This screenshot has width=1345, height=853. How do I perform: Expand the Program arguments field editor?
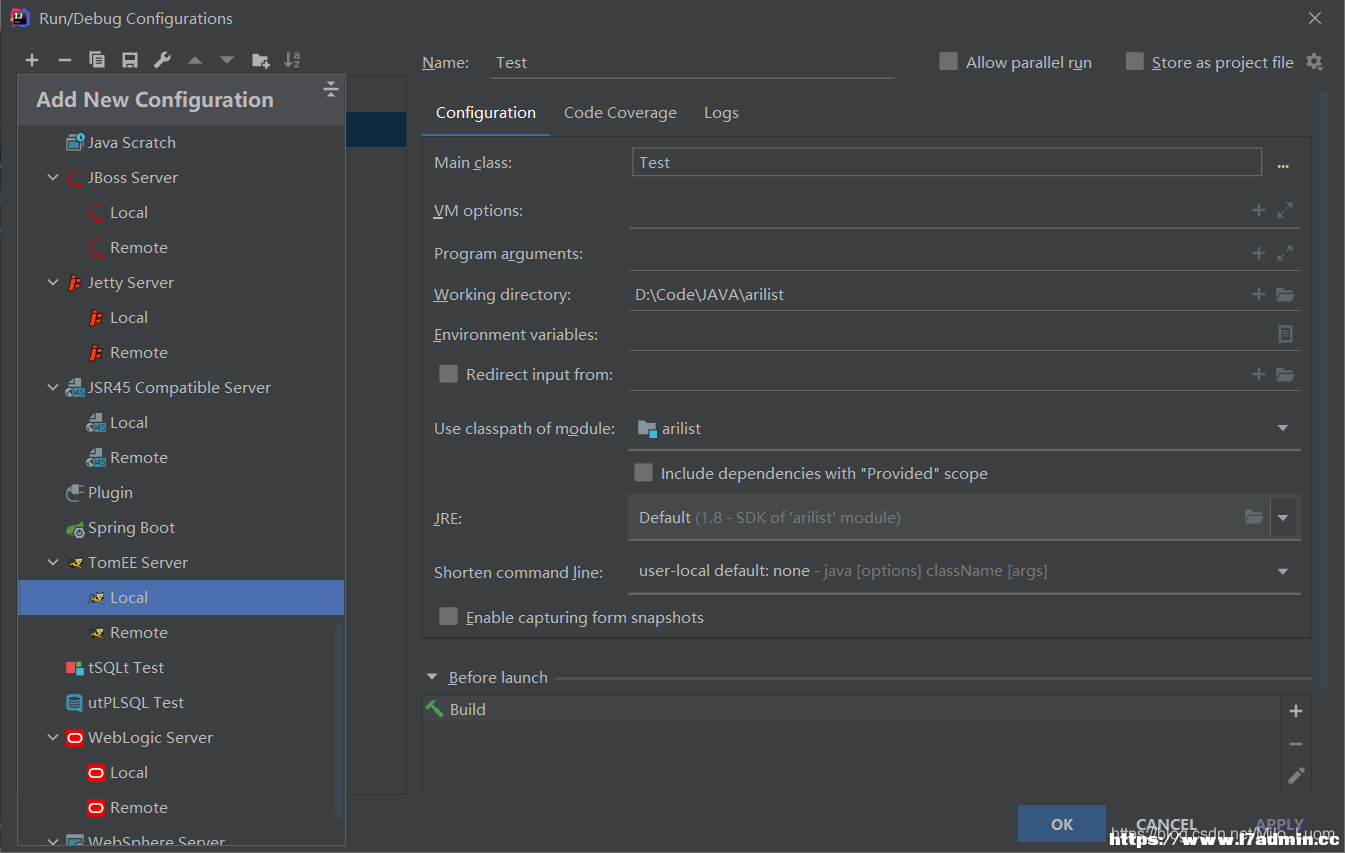tap(1285, 253)
